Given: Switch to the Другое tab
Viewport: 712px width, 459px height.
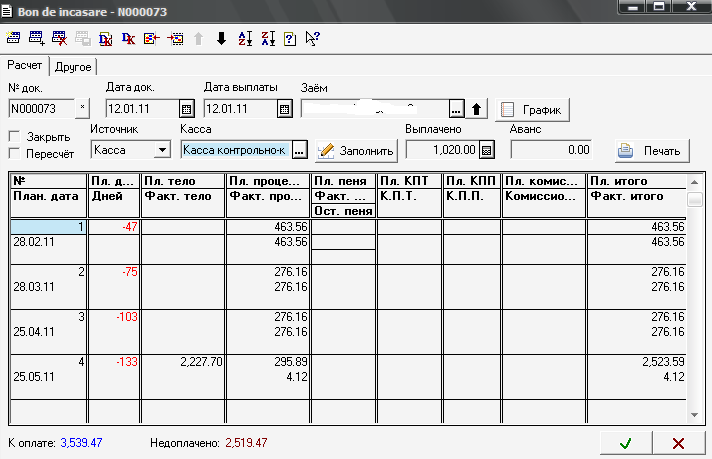Looking at the screenshot, I should 73,67.
